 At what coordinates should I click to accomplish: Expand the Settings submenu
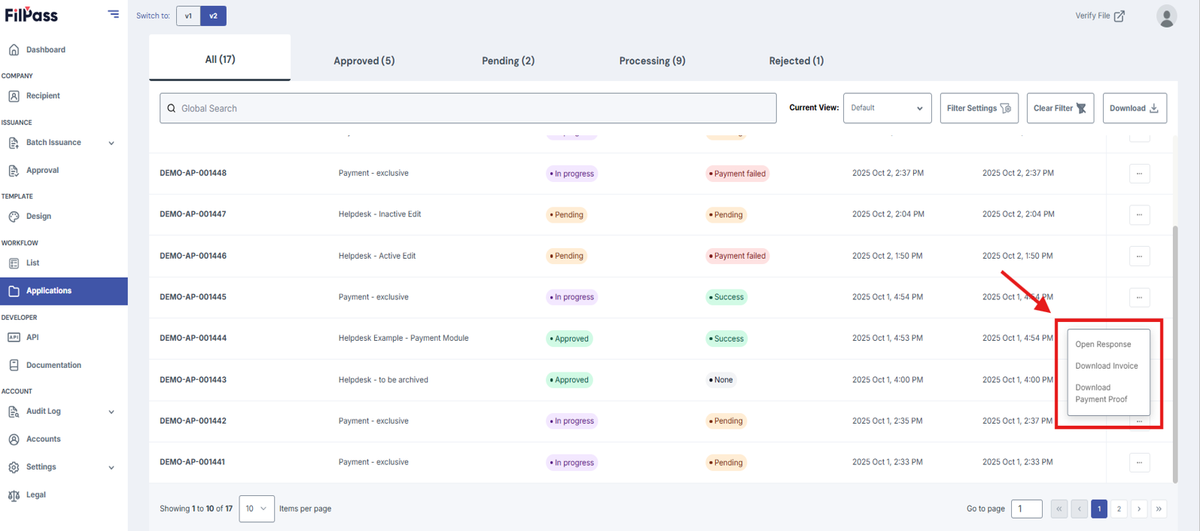111,467
